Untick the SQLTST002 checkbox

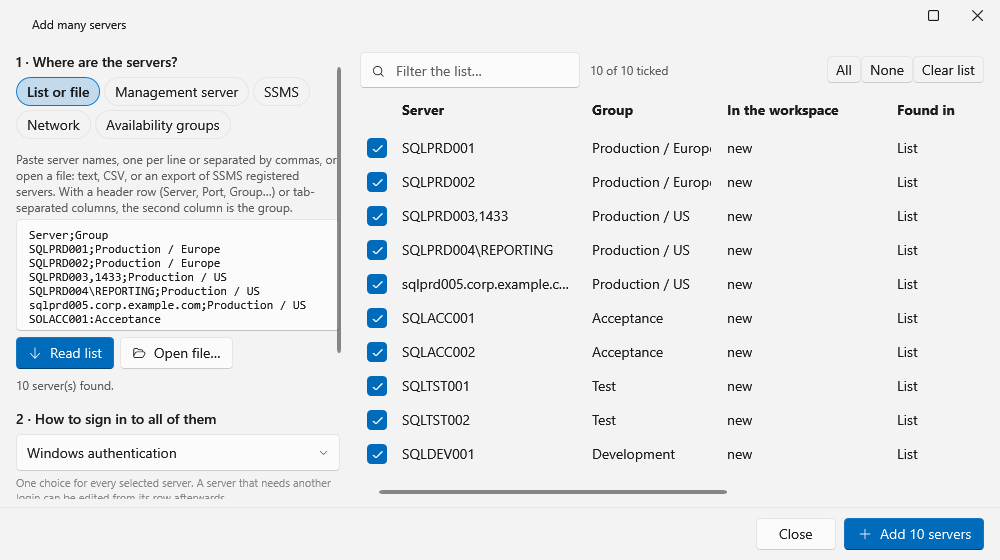click(x=377, y=420)
